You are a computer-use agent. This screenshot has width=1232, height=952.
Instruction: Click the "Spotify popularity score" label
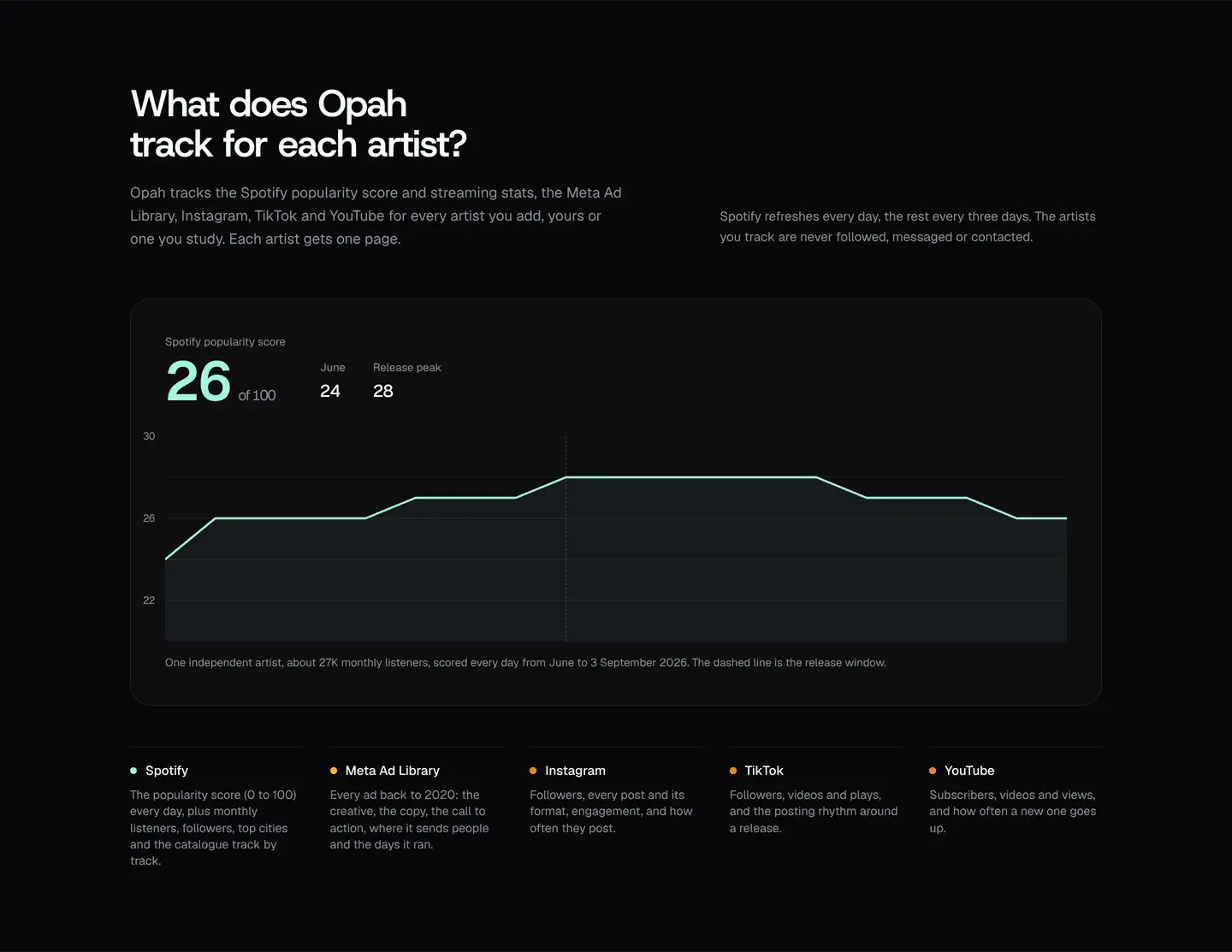coord(225,342)
